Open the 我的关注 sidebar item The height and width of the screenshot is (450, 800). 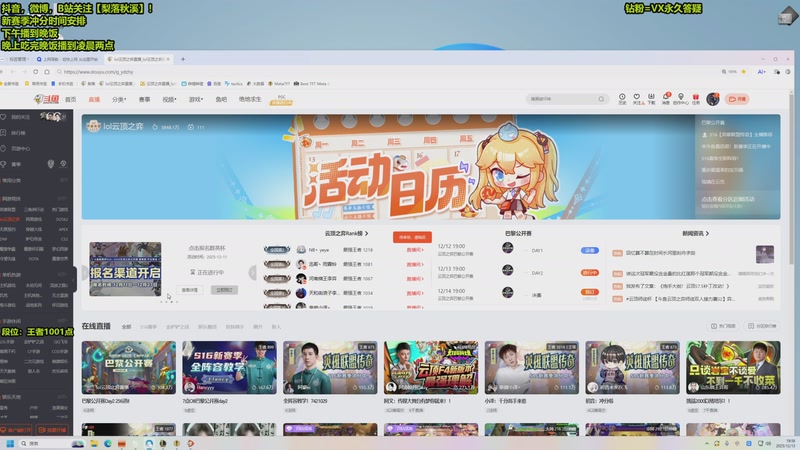(x=20, y=117)
